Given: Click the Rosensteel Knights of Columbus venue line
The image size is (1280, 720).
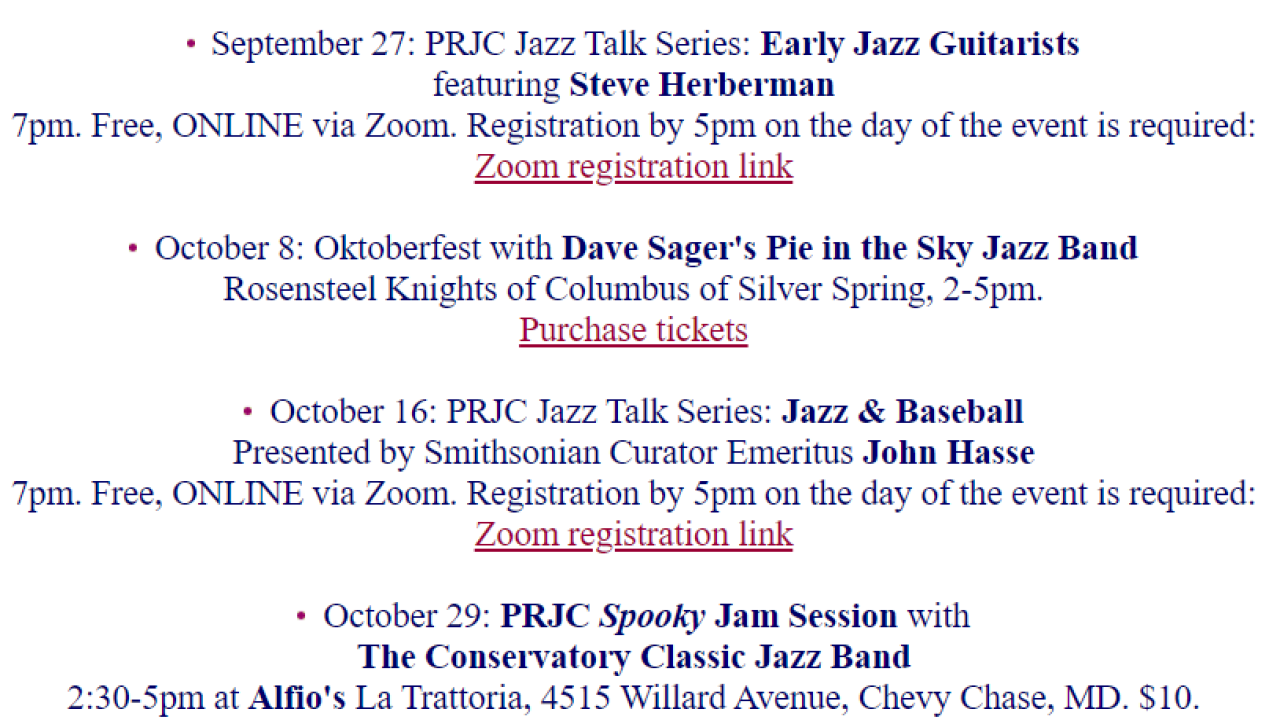Looking at the screenshot, I should coord(633,289).
